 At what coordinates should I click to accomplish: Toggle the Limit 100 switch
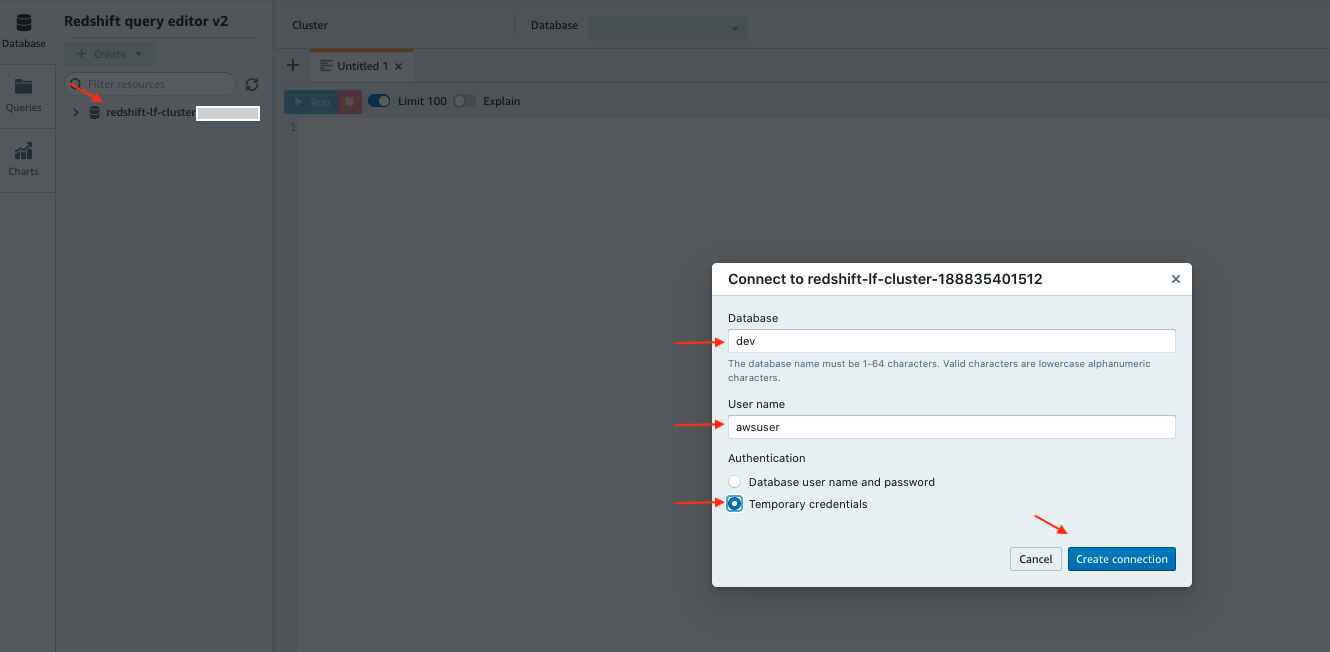(x=379, y=101)
